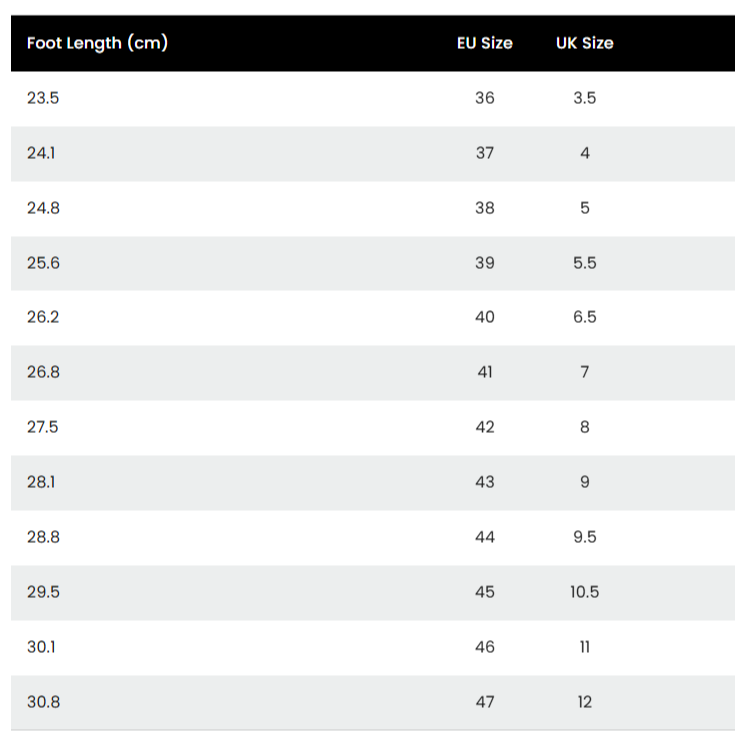
Task: Click UK size 3.5 cell
Action: point(585,98)
